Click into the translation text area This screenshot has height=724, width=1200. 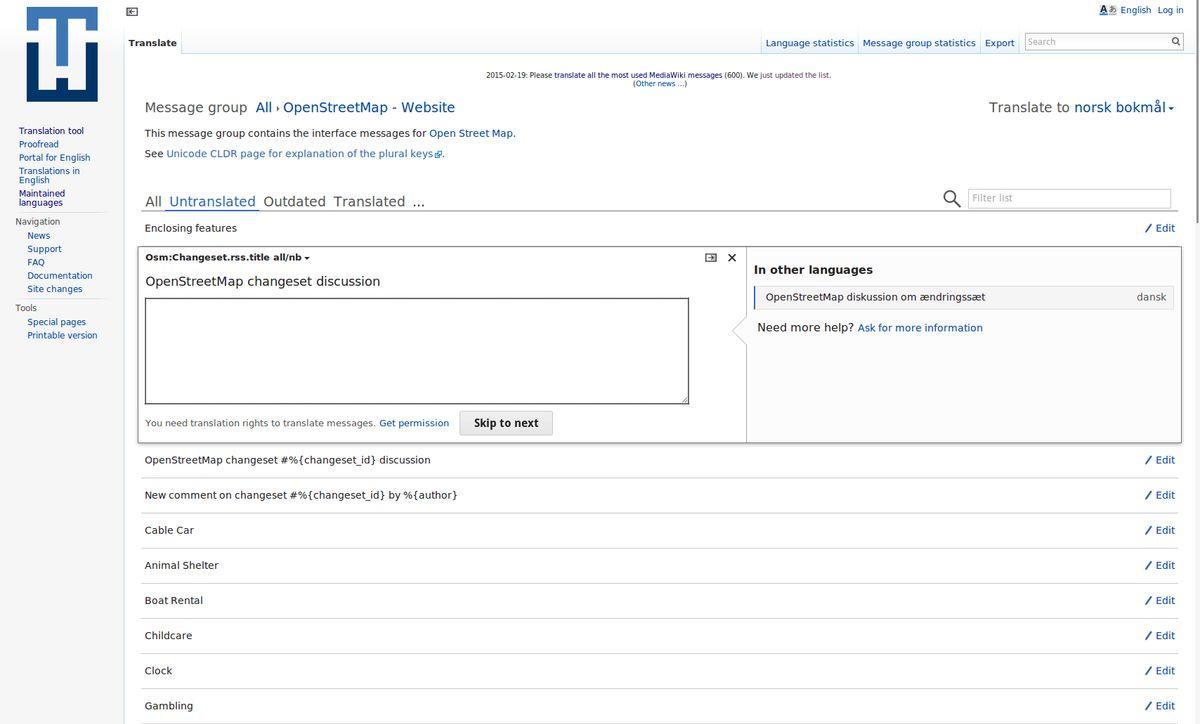point(417,351)
